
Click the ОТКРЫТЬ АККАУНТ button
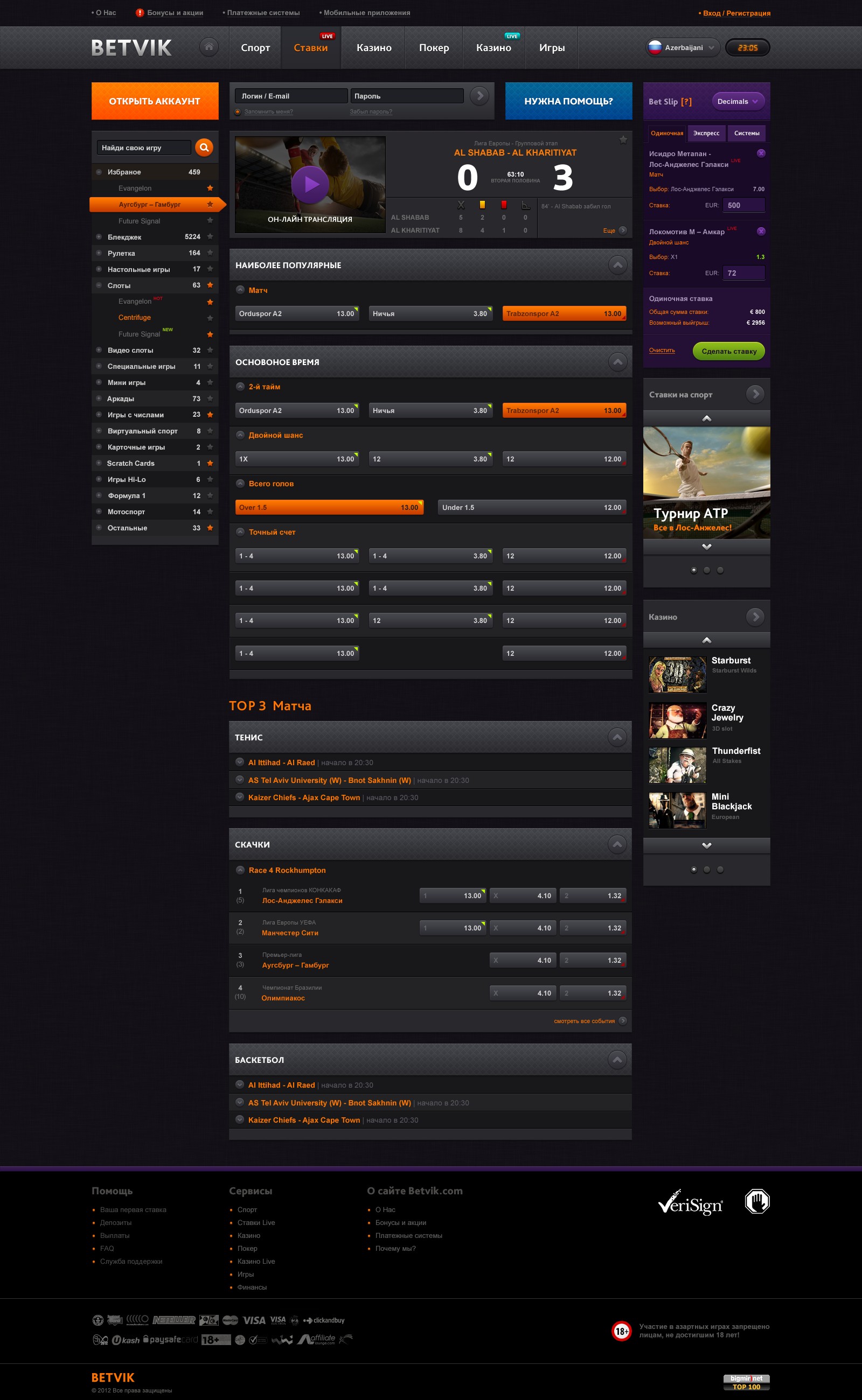pos(155,101)
